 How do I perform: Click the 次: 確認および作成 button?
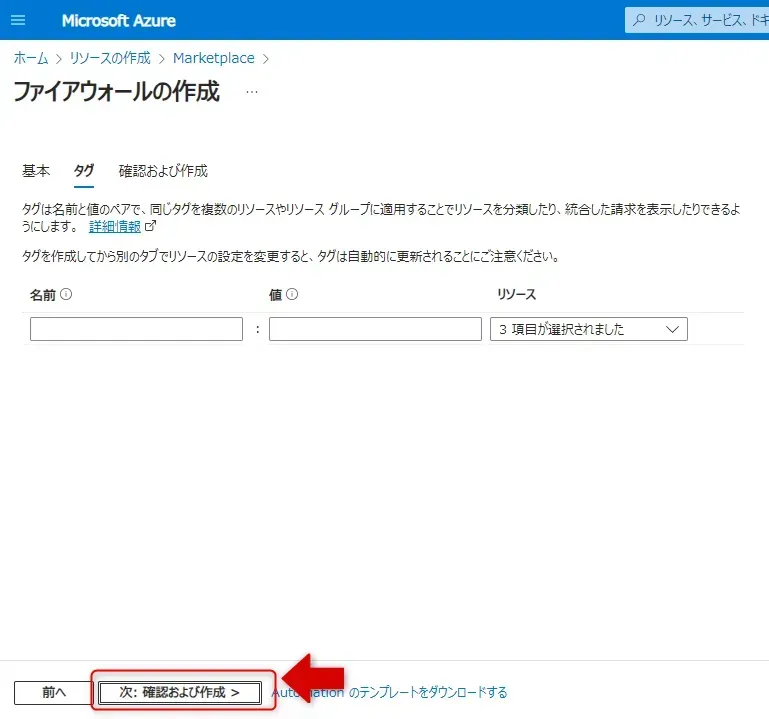pyautogui.click(x=180, y=692)
